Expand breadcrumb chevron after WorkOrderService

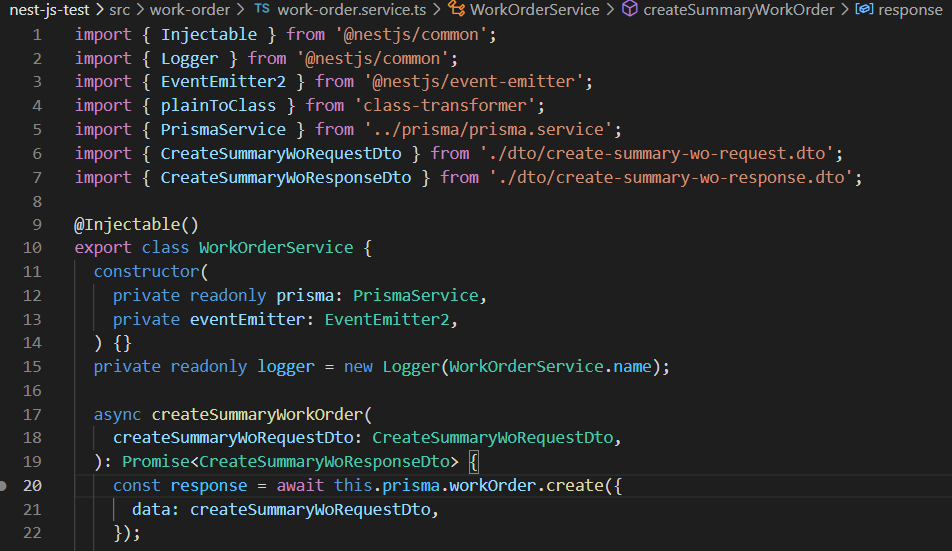click(x=610, y=10)
